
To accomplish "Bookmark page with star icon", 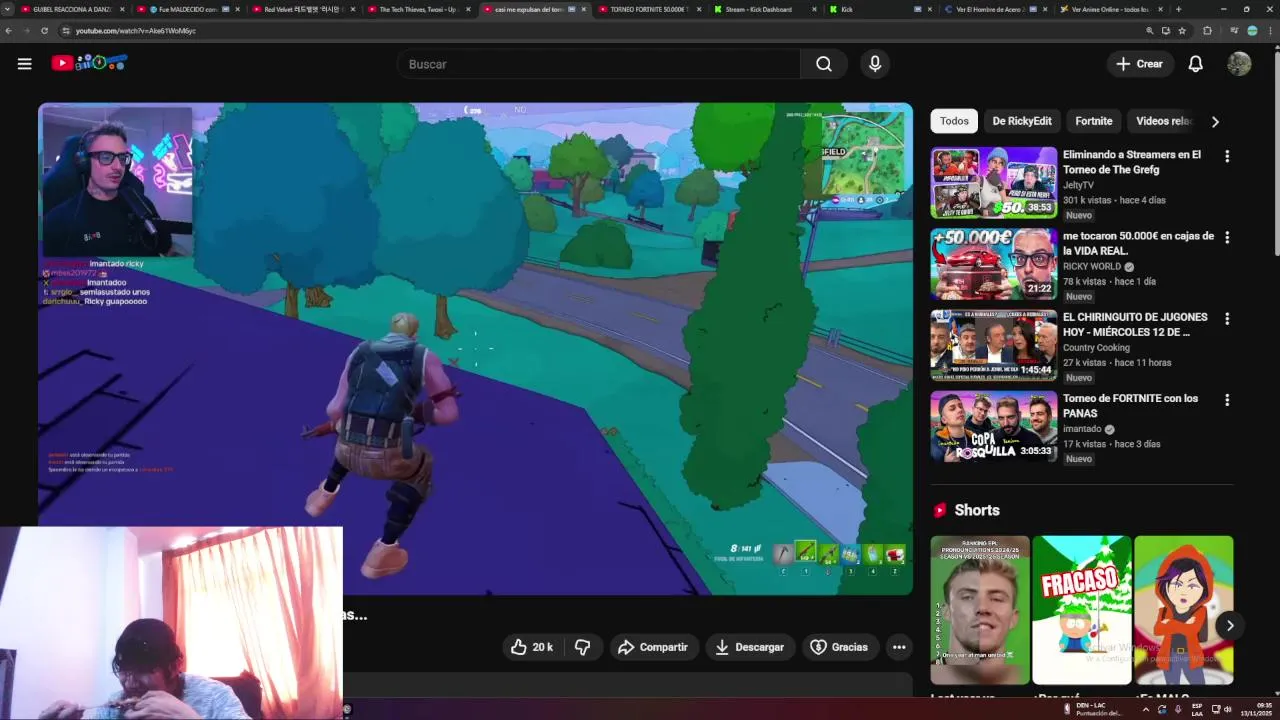I will click(x=1182, y=31).
